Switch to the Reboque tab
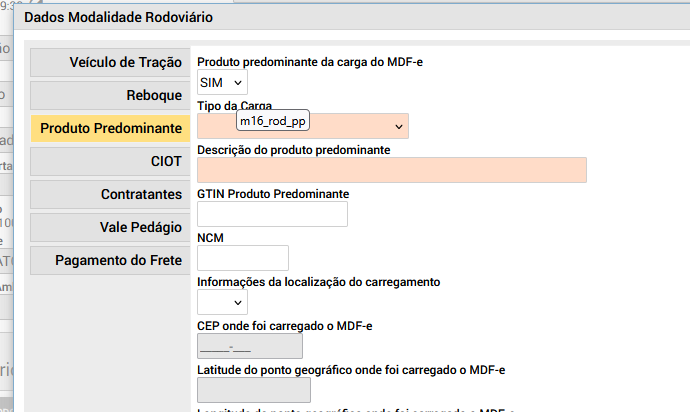690x412 pixels. coord(110,95)
